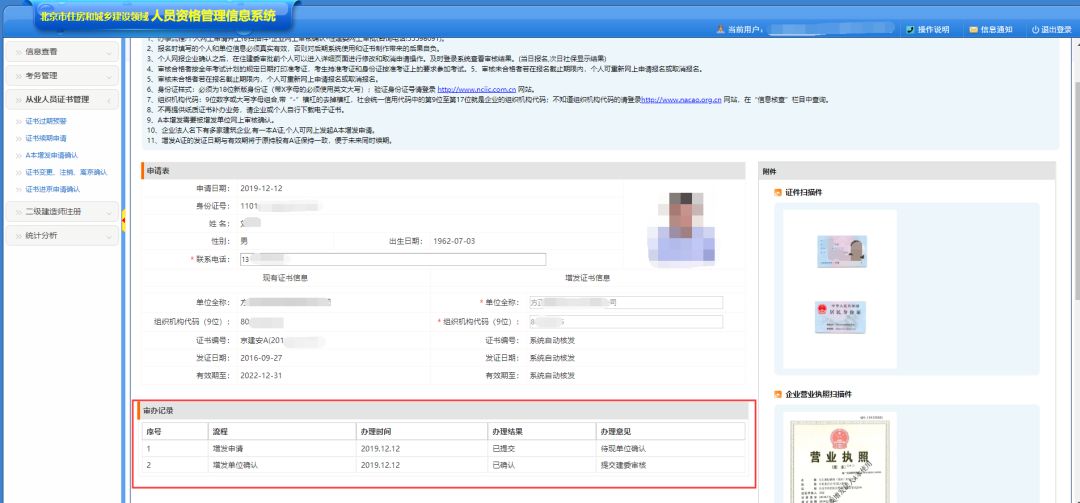
Task: Click the 当前用户 person icon
Action: pos(720,30)
